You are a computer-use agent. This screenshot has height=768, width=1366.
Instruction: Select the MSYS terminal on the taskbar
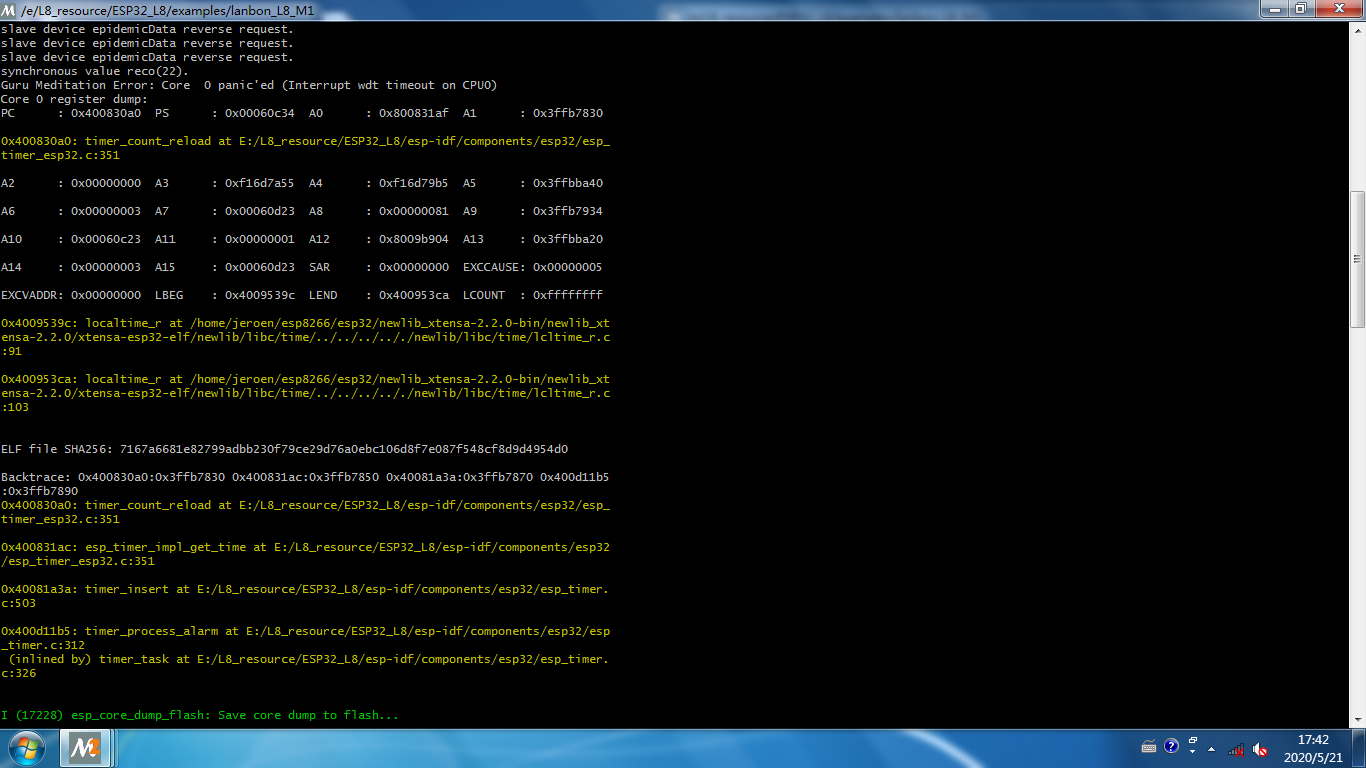click(x=85, y=747)
